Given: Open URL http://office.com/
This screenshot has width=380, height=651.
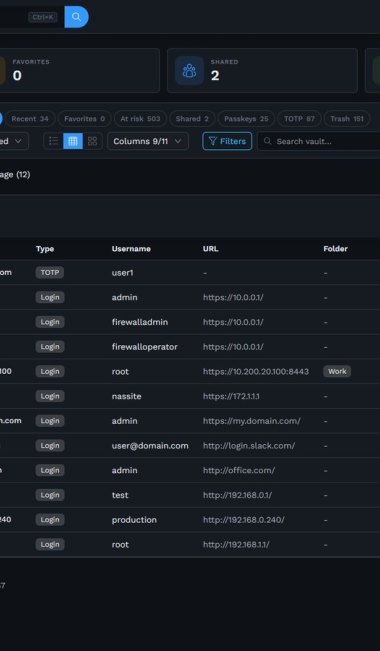Looking at the screenshot, I should (x=239, y=470).
